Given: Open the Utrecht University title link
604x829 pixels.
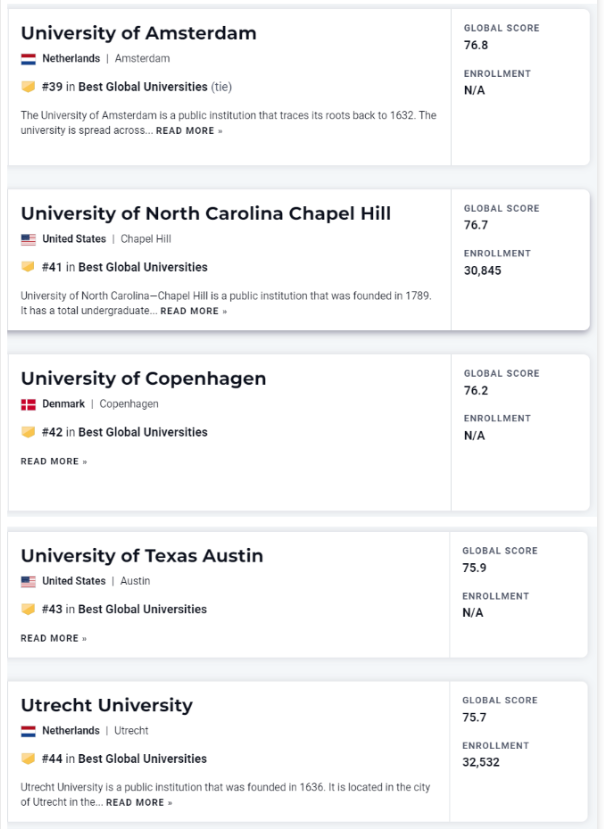Looking at the screenshot, I should click(107, 705).
